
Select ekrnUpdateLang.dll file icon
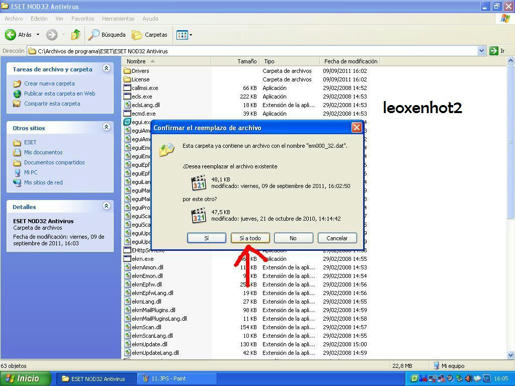(x=127, y=353)
